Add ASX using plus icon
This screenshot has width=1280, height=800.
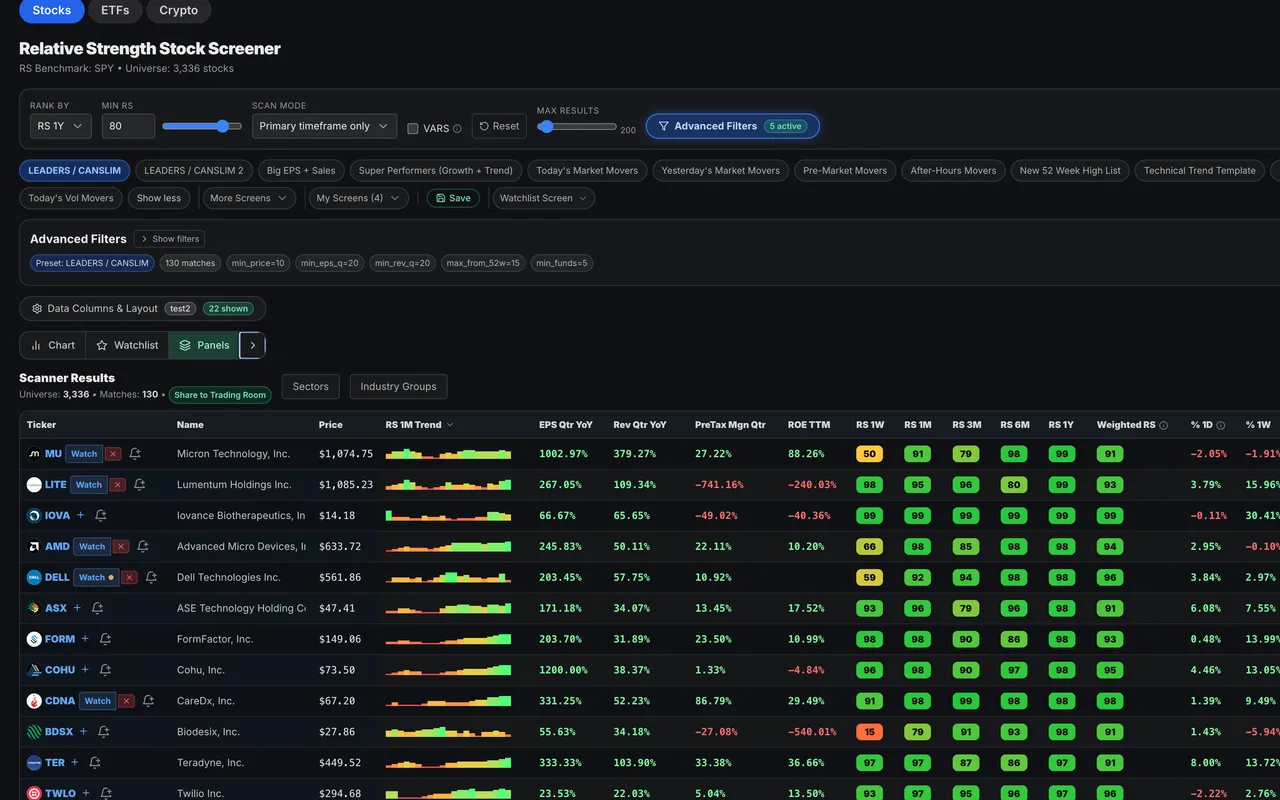click(x=78, y=608)
